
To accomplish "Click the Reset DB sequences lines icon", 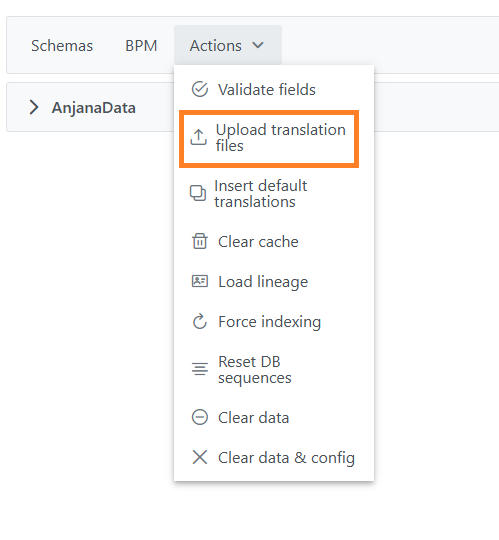I will pos(200,369).
